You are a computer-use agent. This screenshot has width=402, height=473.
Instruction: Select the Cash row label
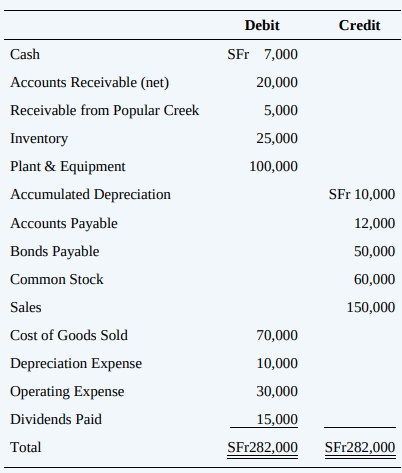[x=25, y=54]
